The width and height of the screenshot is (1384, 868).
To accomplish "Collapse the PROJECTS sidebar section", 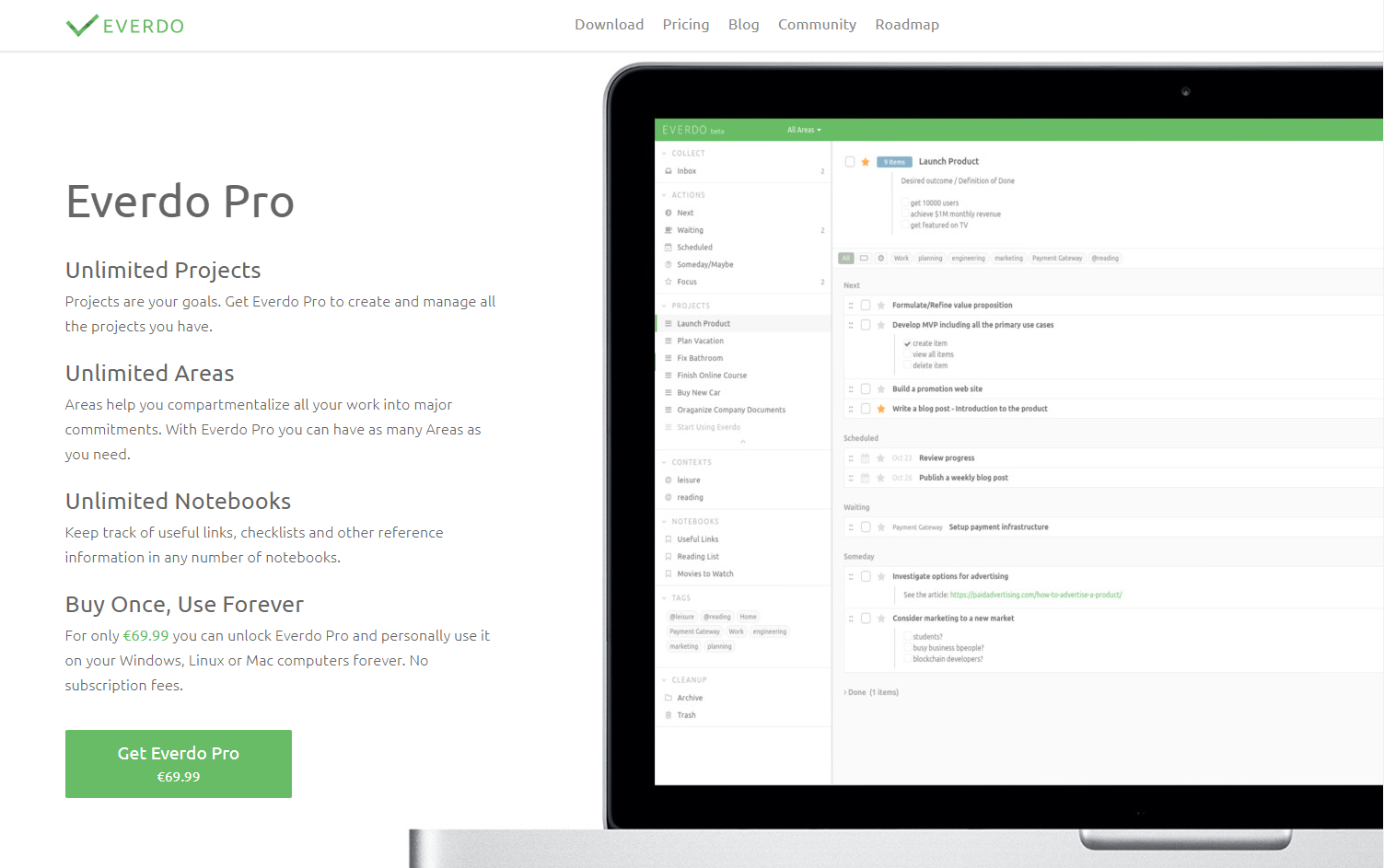I will click(664, 306).
